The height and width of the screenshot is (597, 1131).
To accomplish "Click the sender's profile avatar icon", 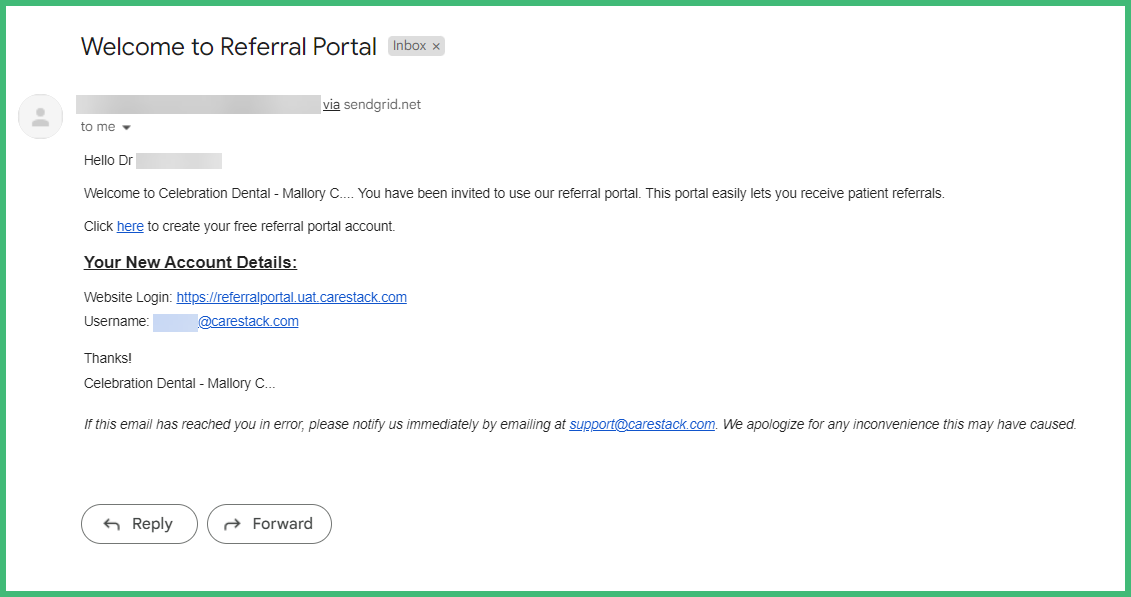I will (x=41, y=117).
